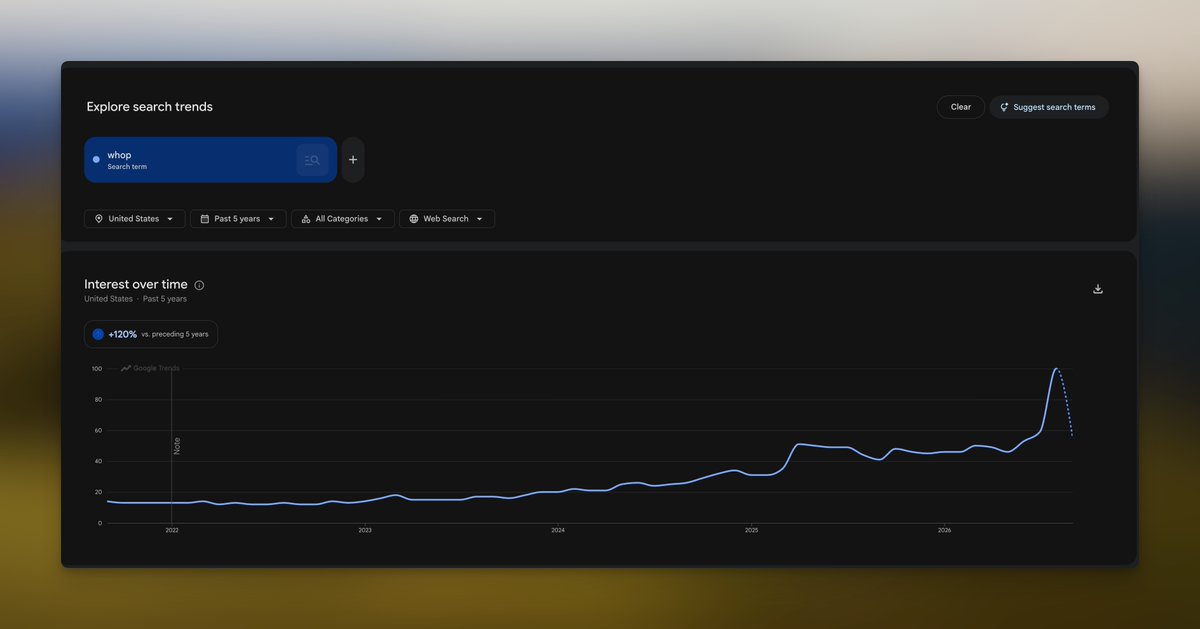Click the search list icon in whop chip
Screen dimensions: 1200x629
[312, 160]
